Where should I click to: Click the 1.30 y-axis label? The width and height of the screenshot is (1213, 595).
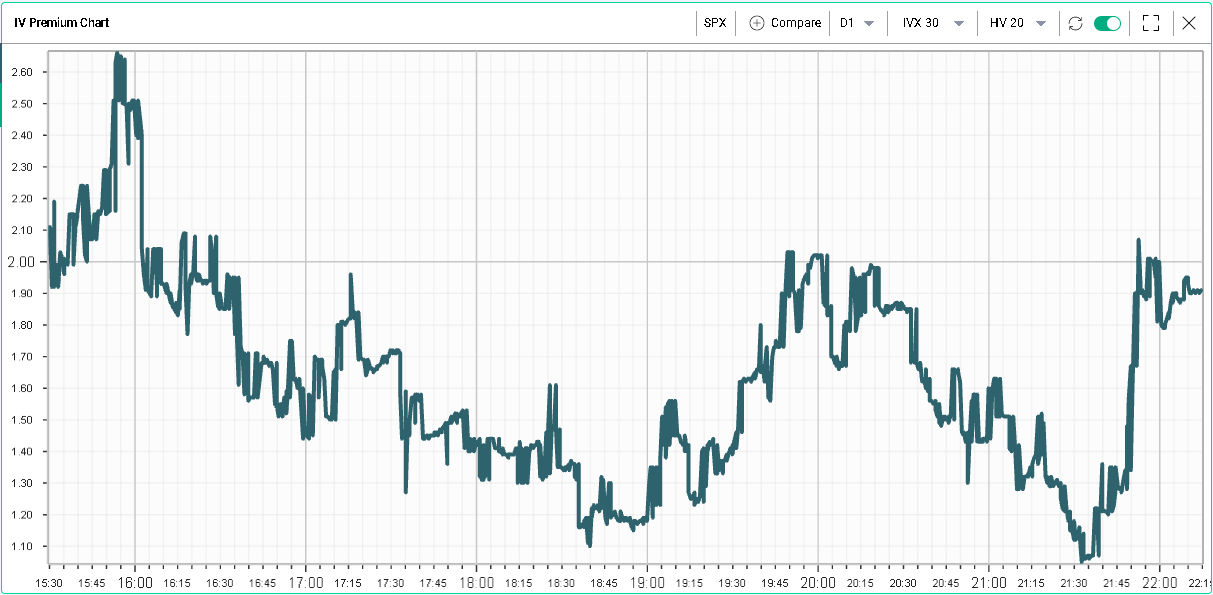coord(23,483)
